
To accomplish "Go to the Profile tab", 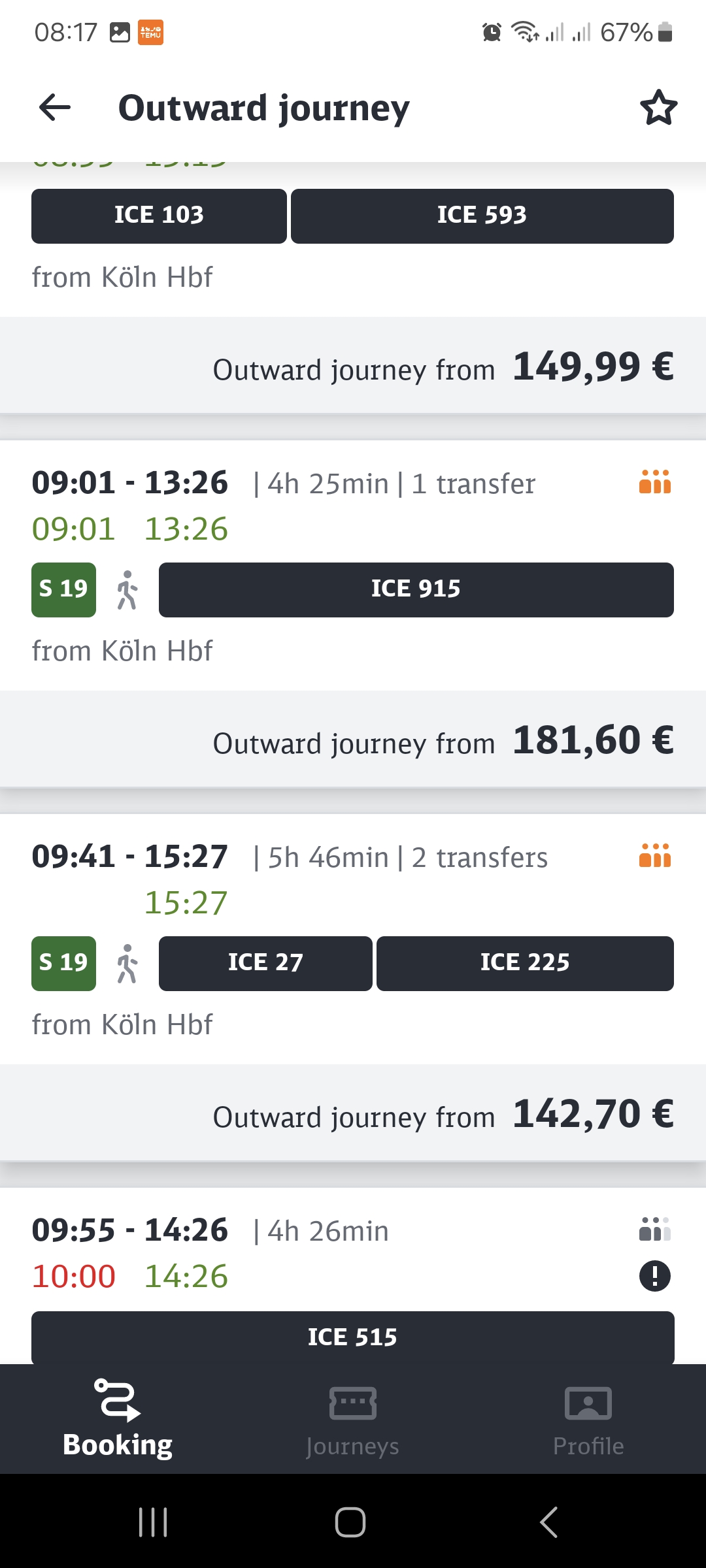I will pos(588,1419).
